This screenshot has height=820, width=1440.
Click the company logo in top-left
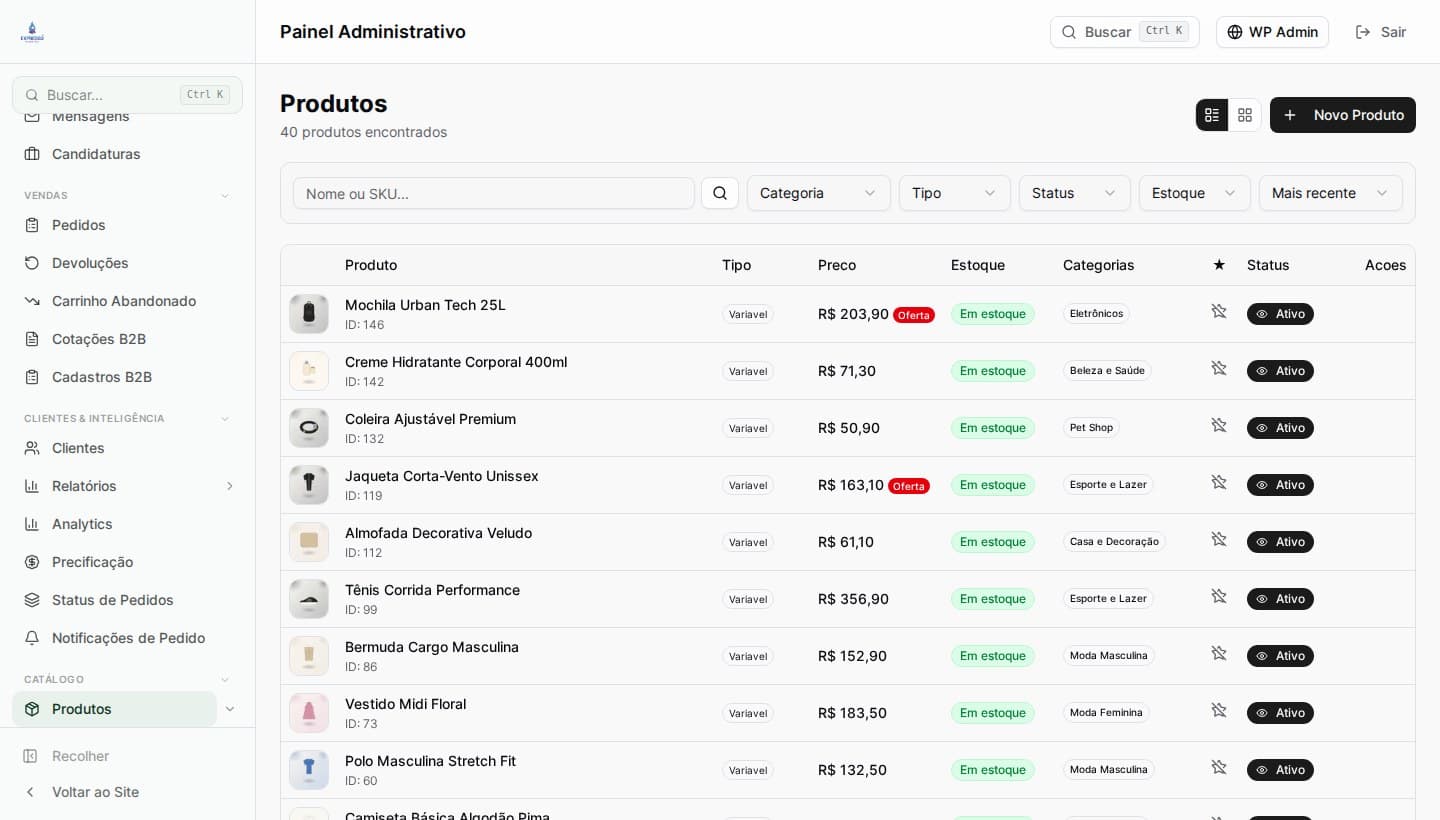click(x=32, y=32)
